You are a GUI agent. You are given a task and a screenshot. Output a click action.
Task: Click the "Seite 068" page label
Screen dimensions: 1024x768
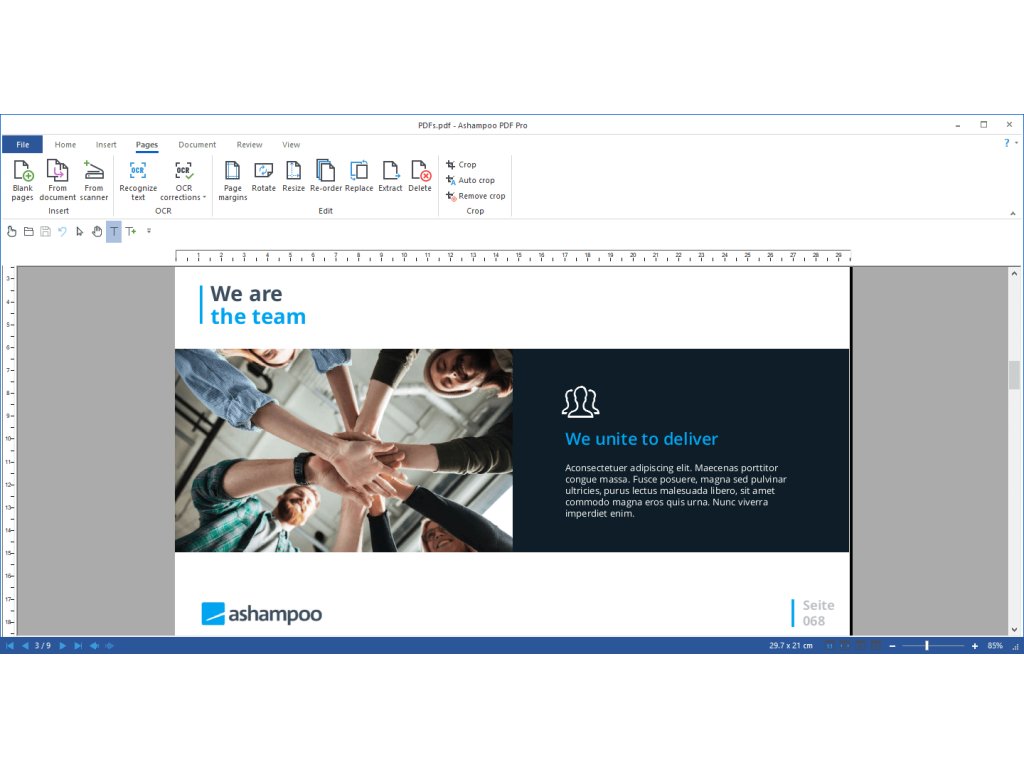click(x=818, y=613)
